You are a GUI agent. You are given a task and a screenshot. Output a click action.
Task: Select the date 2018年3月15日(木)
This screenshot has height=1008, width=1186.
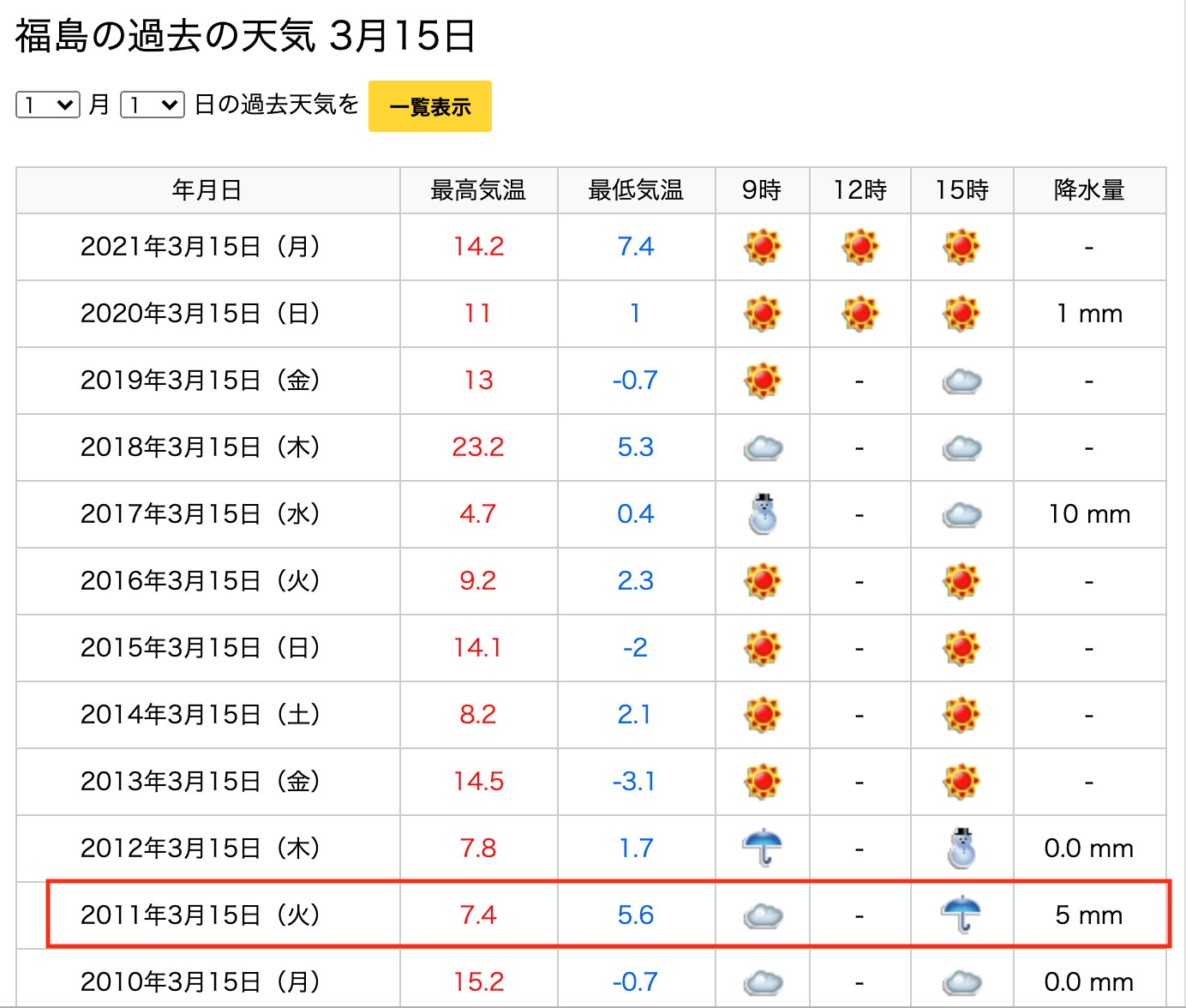[x=202, y=447]
